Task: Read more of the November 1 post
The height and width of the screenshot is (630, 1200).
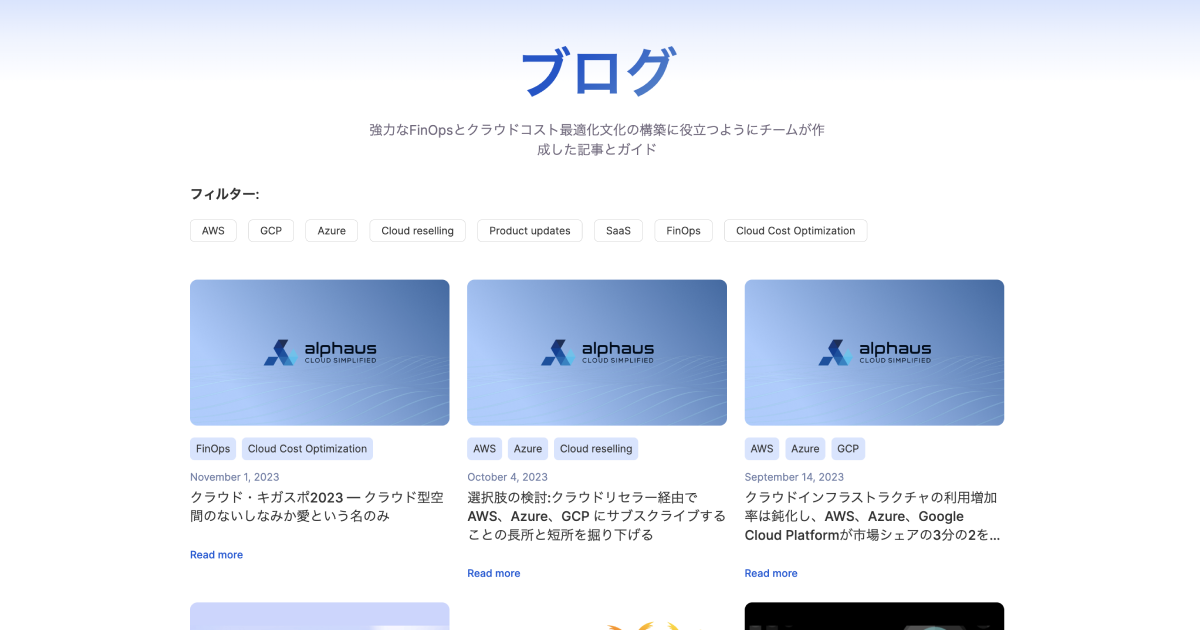Action: click(x=216, y=555)
